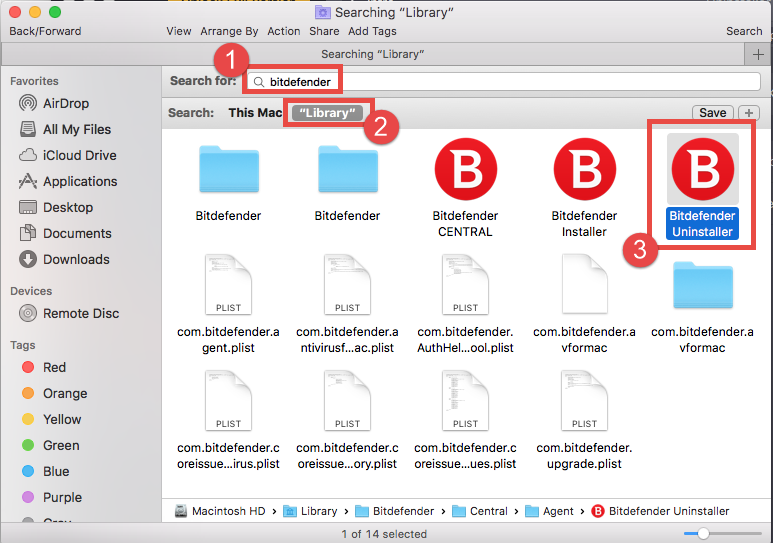Open iCloud Drive from sidebar
This screenshot has width=773, height=543.
click(x=68, y=155)
